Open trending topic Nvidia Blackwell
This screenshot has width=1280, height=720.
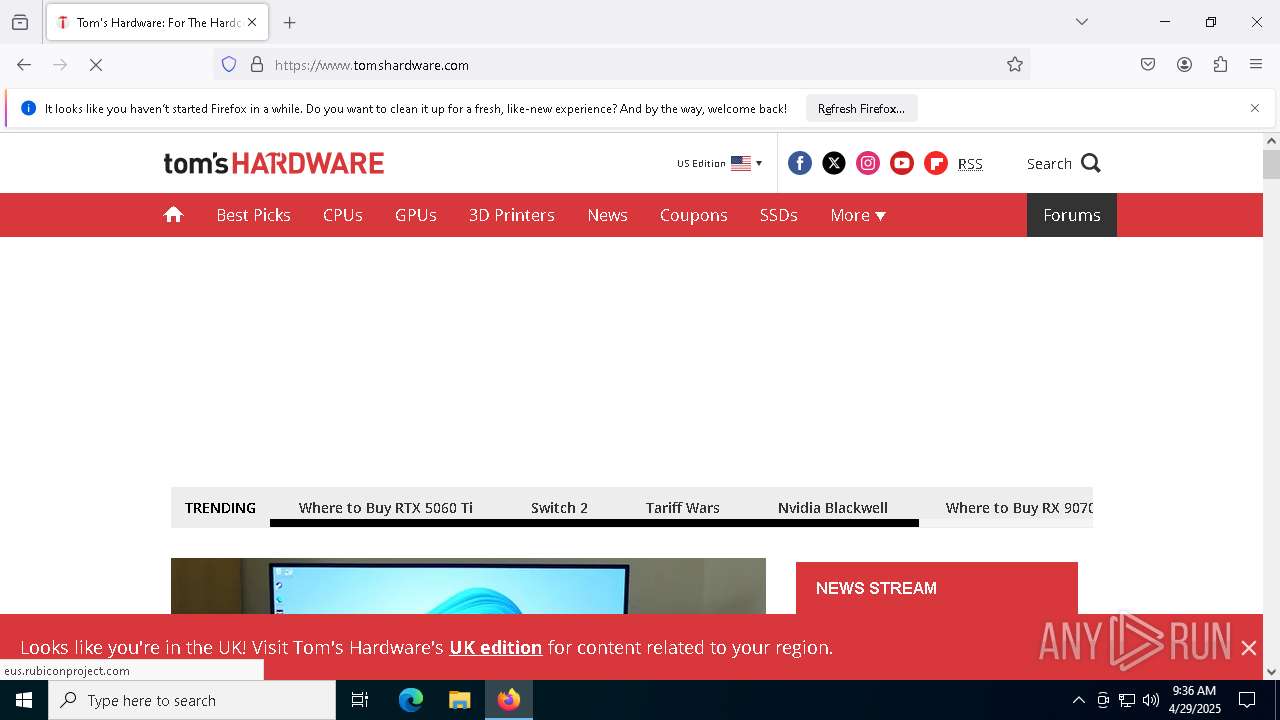point(833,508)
